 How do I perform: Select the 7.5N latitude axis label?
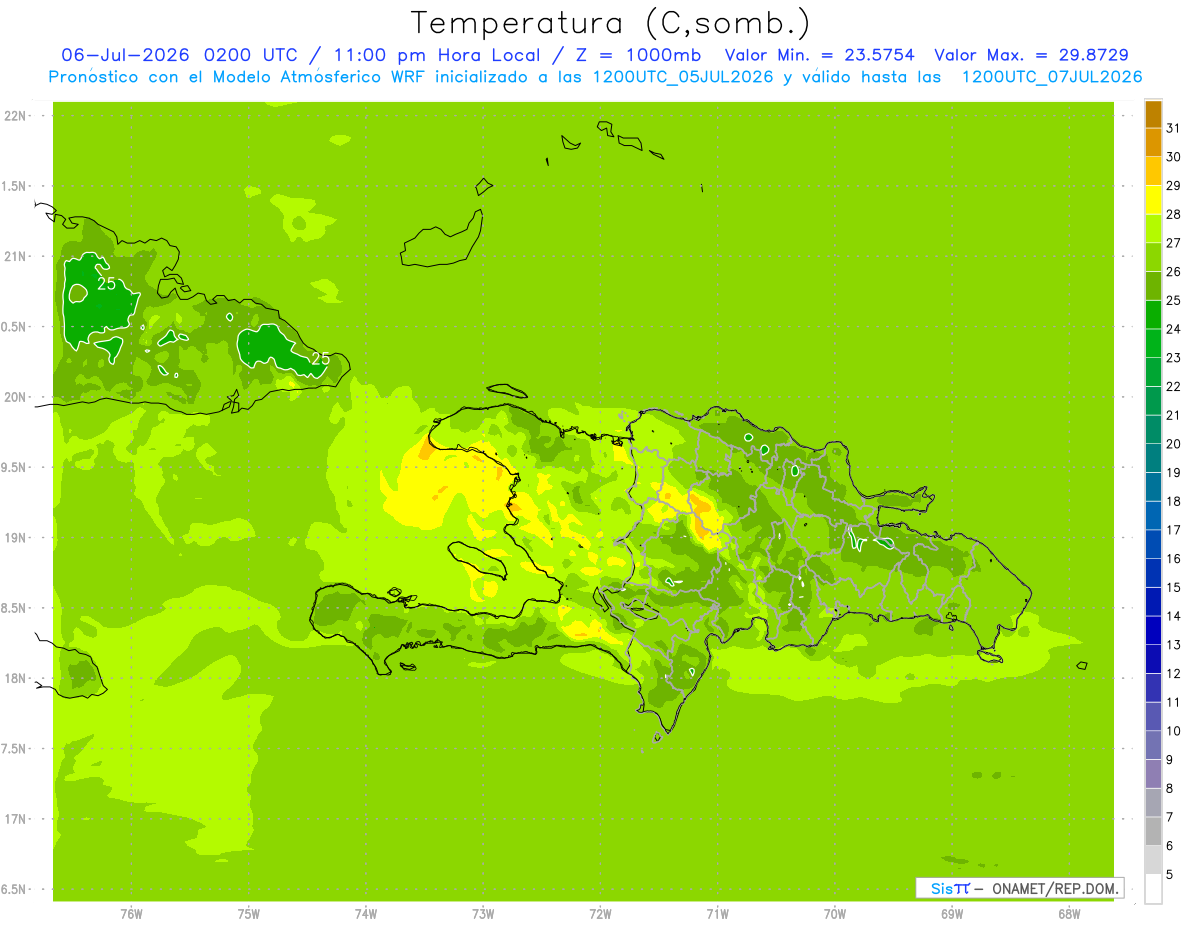click(14, 749)
